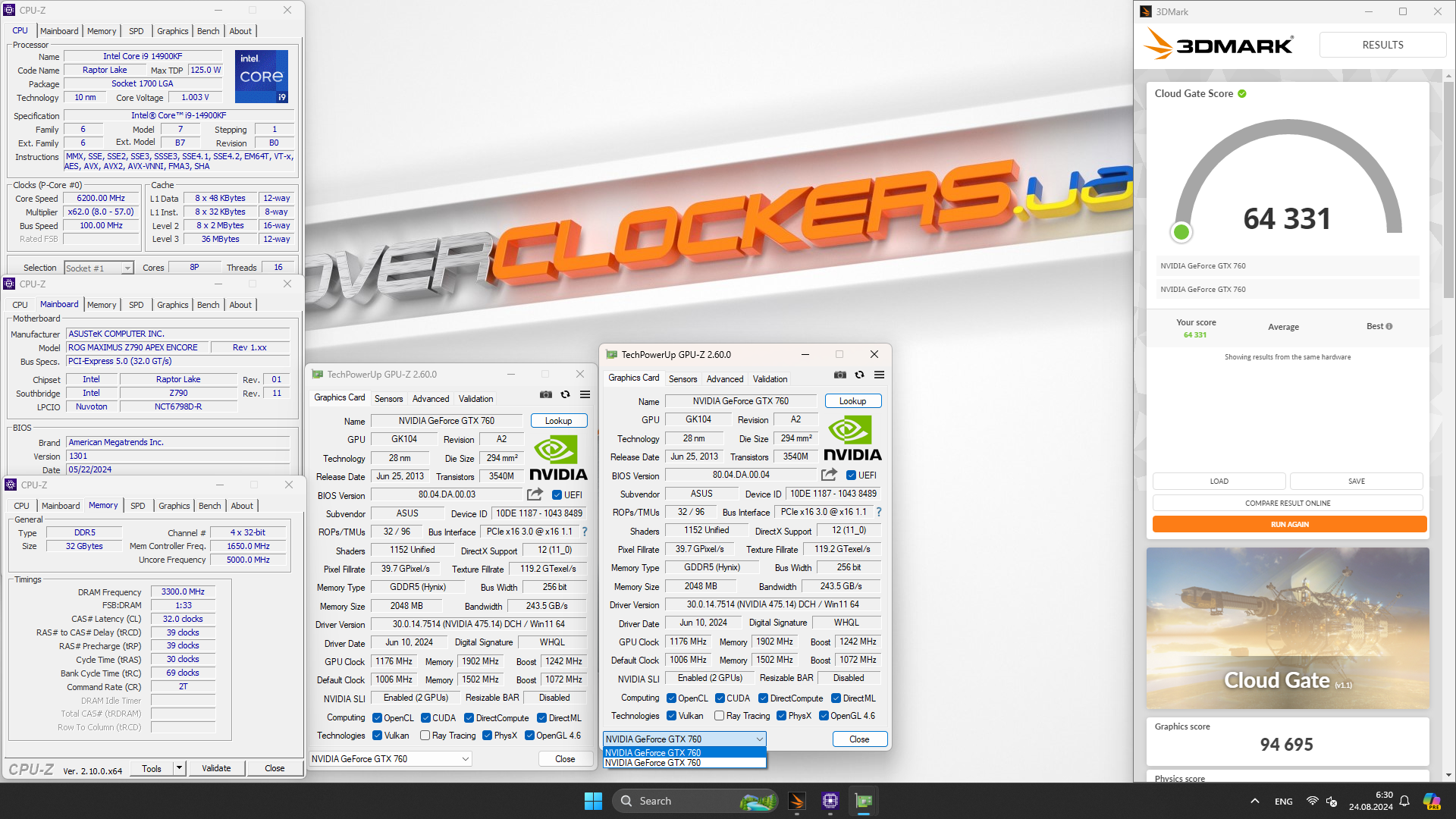The height and width of the screenshot is (819, 1456).
Task: Toggle PhysX checkbox in left GPU-Z
Action: pos(487,736)
